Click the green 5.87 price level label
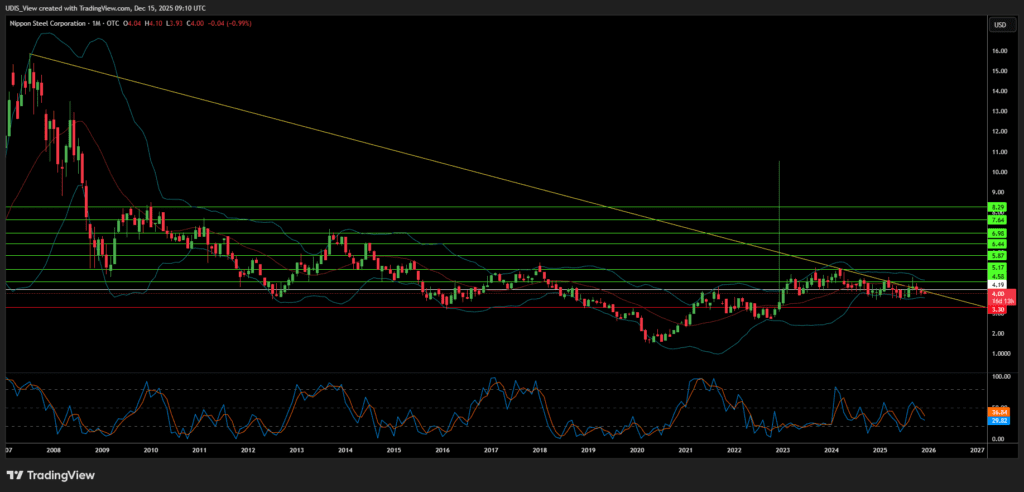 click(997, 256)
